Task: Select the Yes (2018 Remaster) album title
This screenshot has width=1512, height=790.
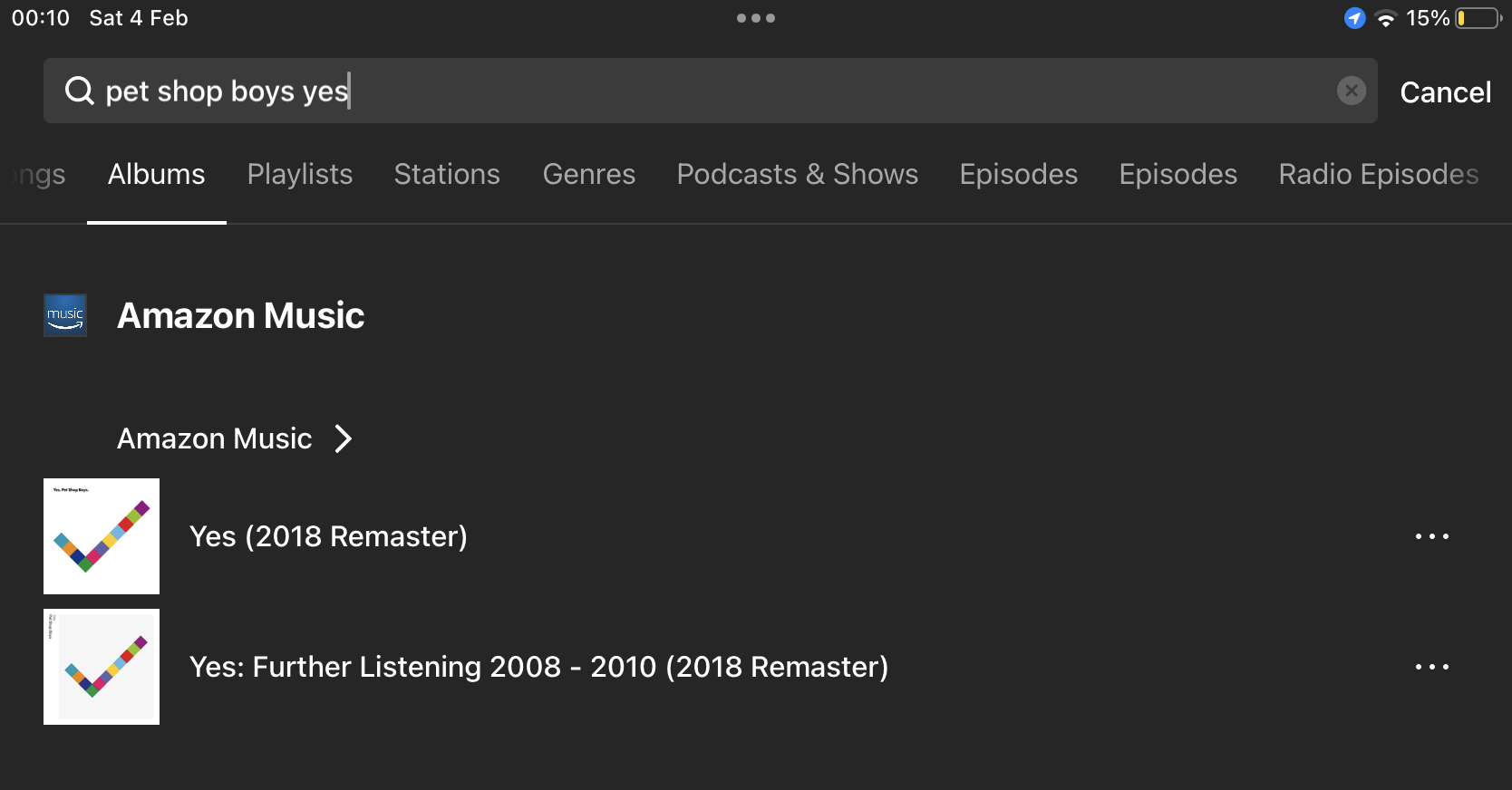Action: point(328,536)
